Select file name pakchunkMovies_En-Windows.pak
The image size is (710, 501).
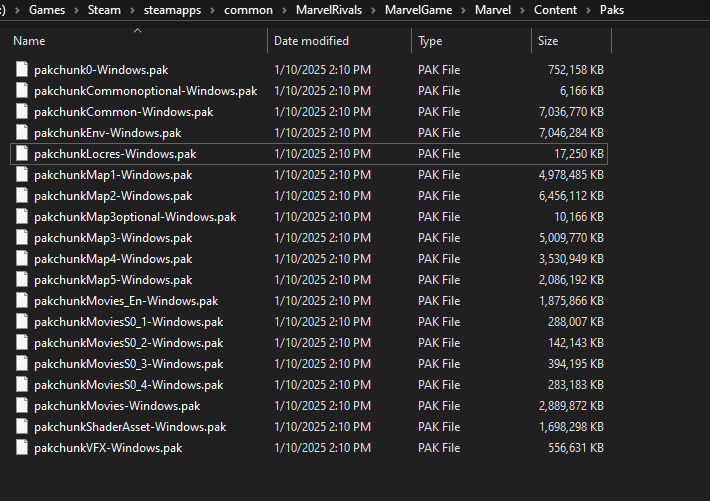click(126, 301)
